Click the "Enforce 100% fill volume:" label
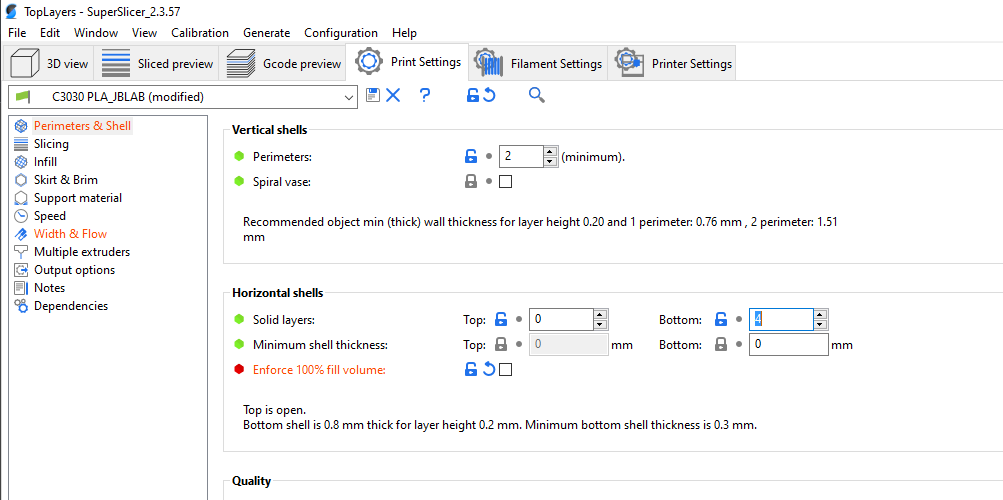 click(319, 370)
